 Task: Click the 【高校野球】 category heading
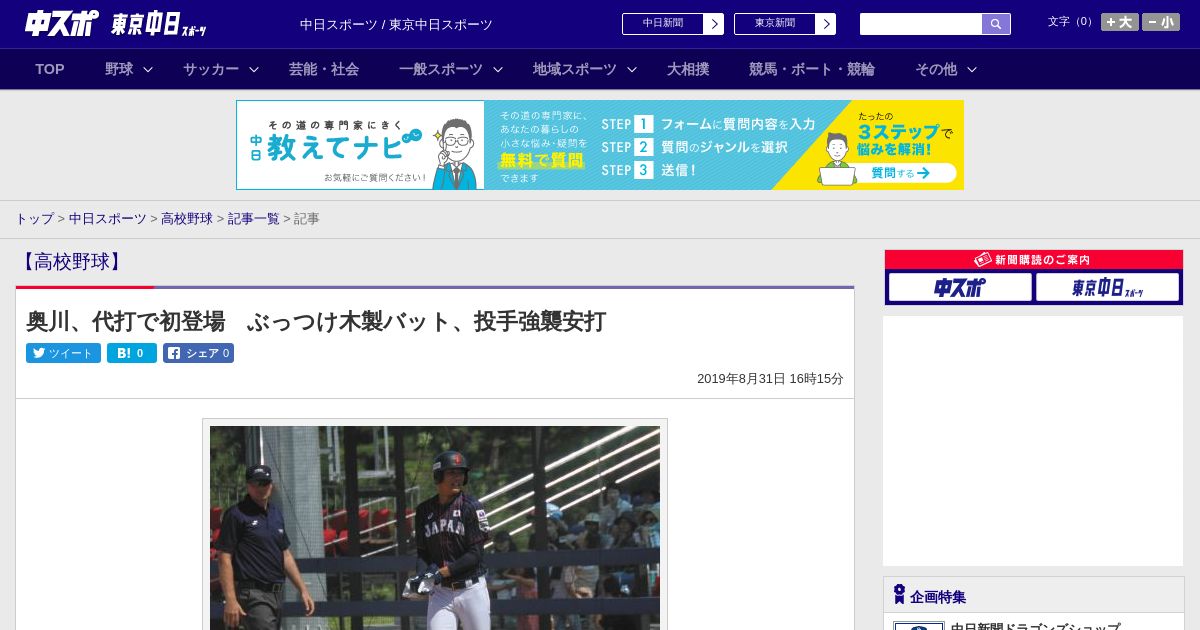71,262
